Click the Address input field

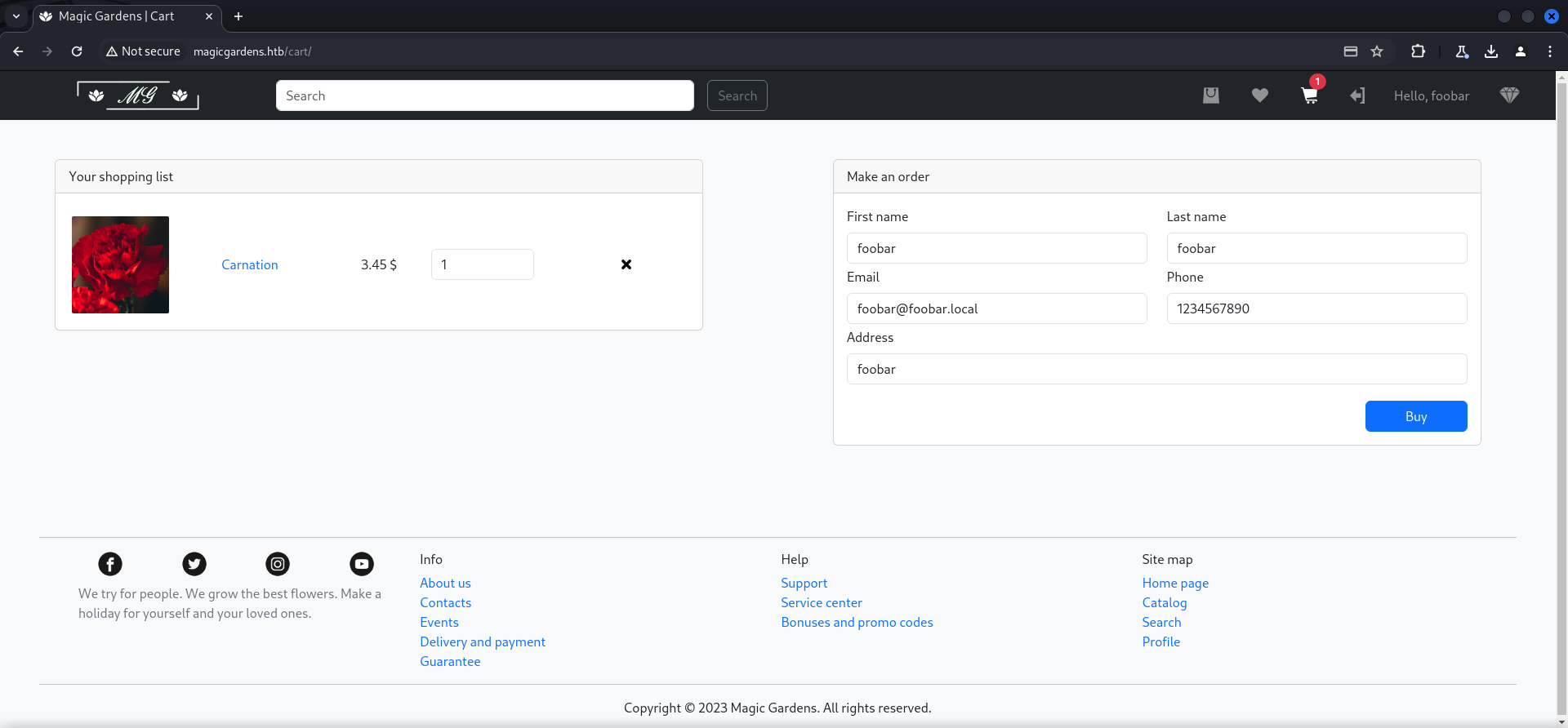1156,369
